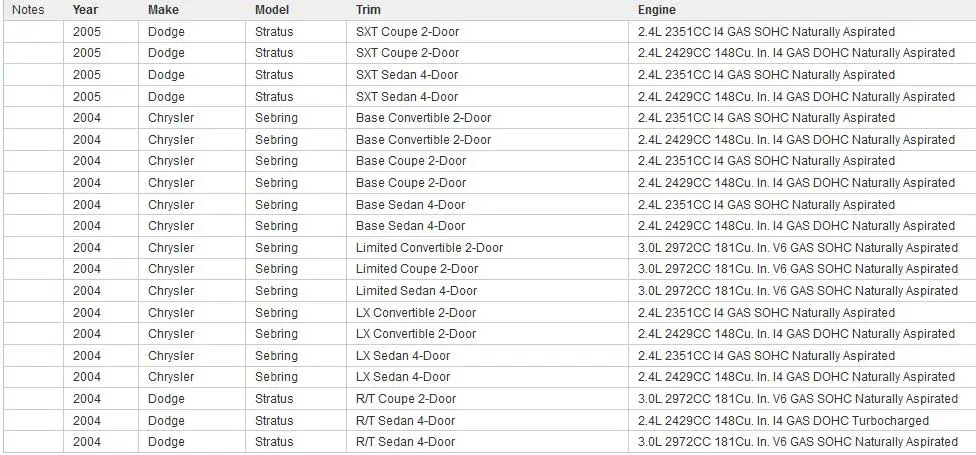Click the Notes column header
Image resolution: width=976 pixels, height=455 pixels.
28,10
